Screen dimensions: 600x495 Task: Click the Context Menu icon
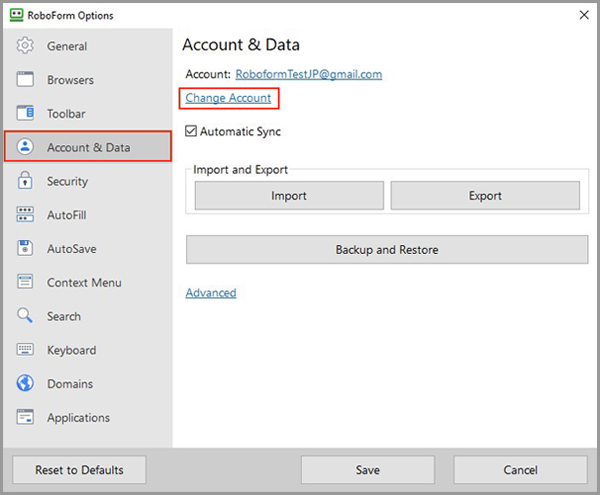point(25,282)
